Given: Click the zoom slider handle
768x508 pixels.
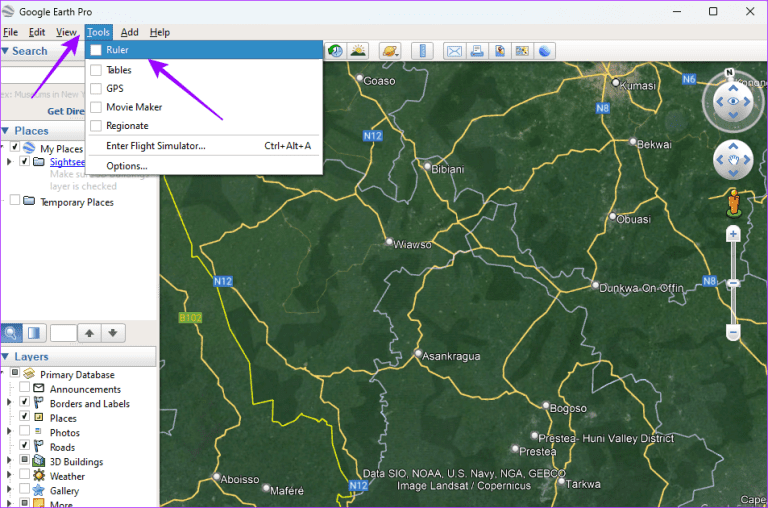Looking at the screenshot, I should (x=733, y=283).
